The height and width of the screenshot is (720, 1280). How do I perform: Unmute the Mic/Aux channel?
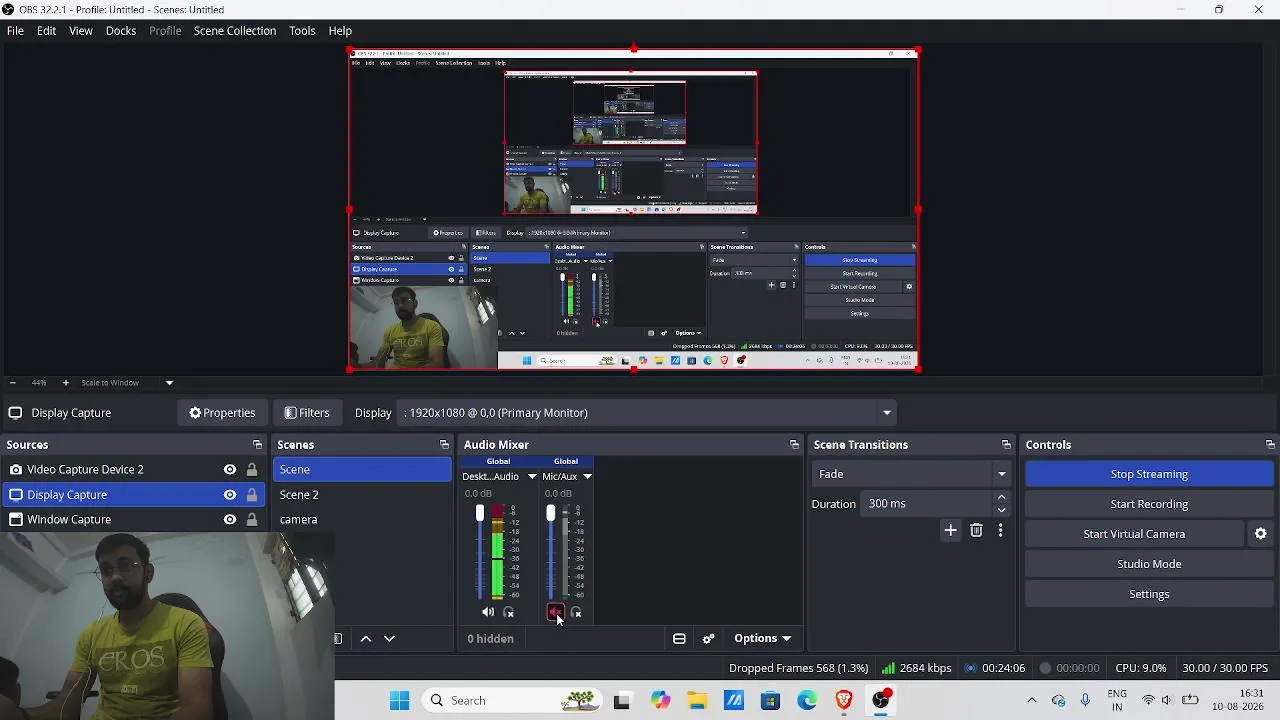(555, 612)
